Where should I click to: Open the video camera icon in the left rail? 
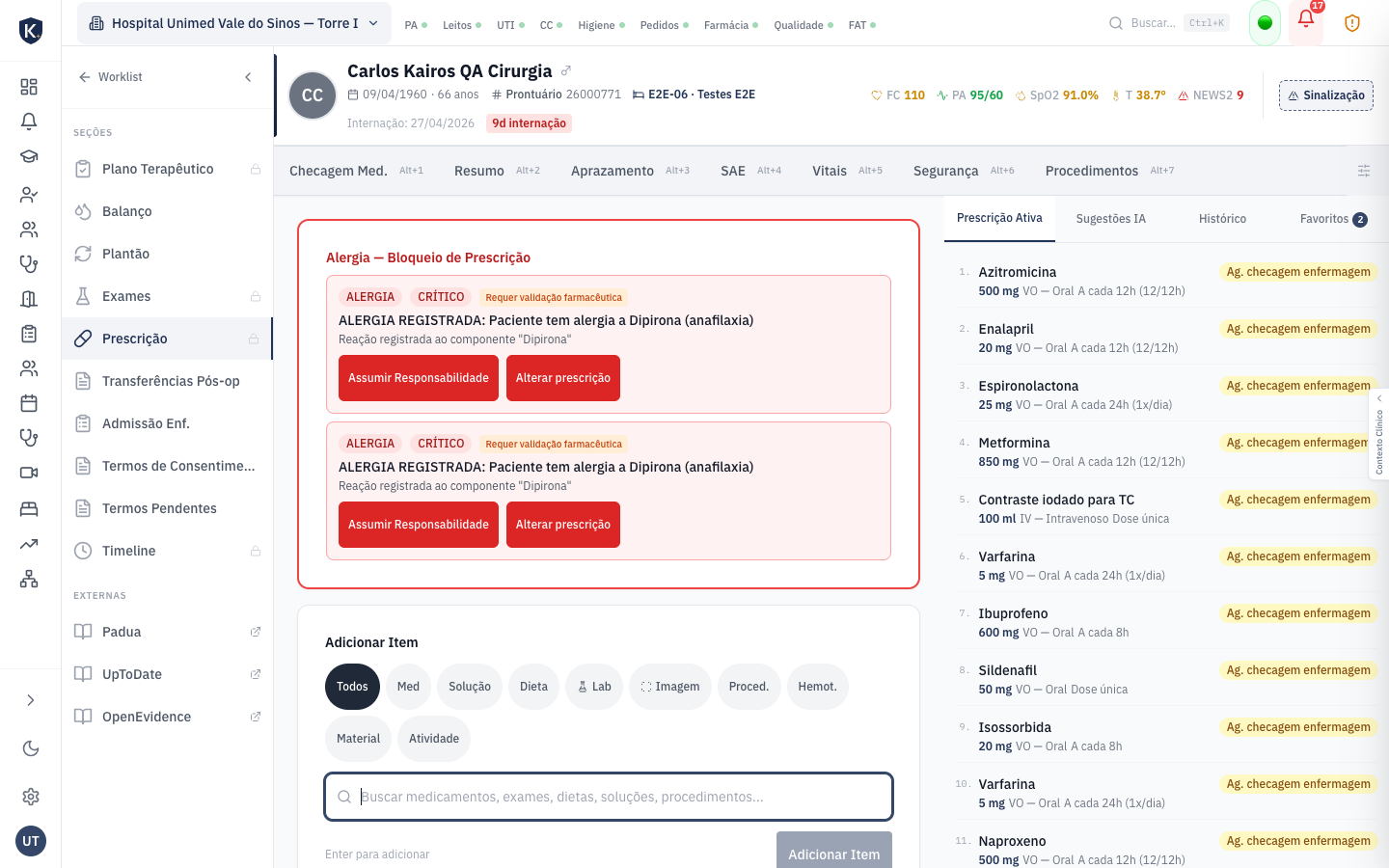click(29, 473)
